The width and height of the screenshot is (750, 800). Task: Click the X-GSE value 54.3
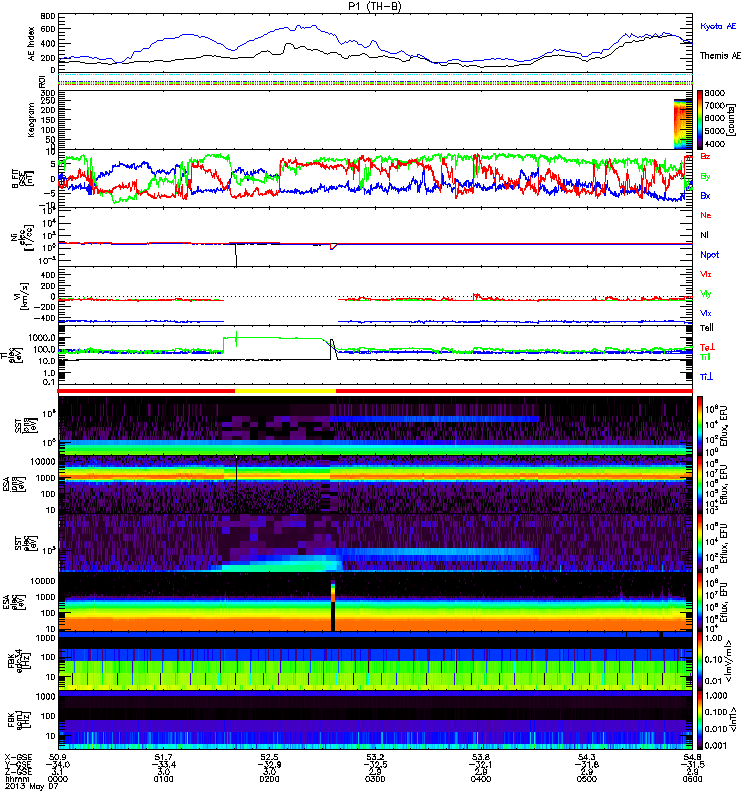pyautogui.click(x=587, y=757)
